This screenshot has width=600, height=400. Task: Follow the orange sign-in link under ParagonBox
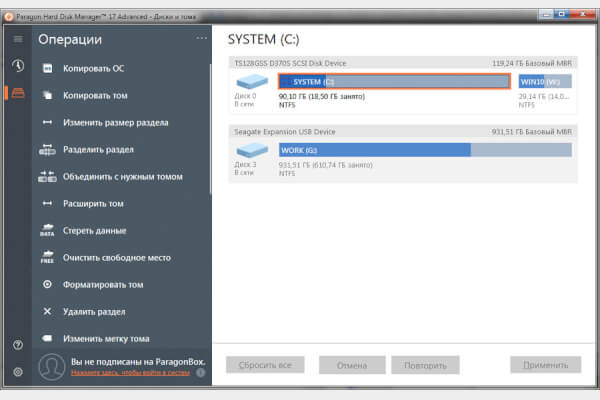coord(130,372)
